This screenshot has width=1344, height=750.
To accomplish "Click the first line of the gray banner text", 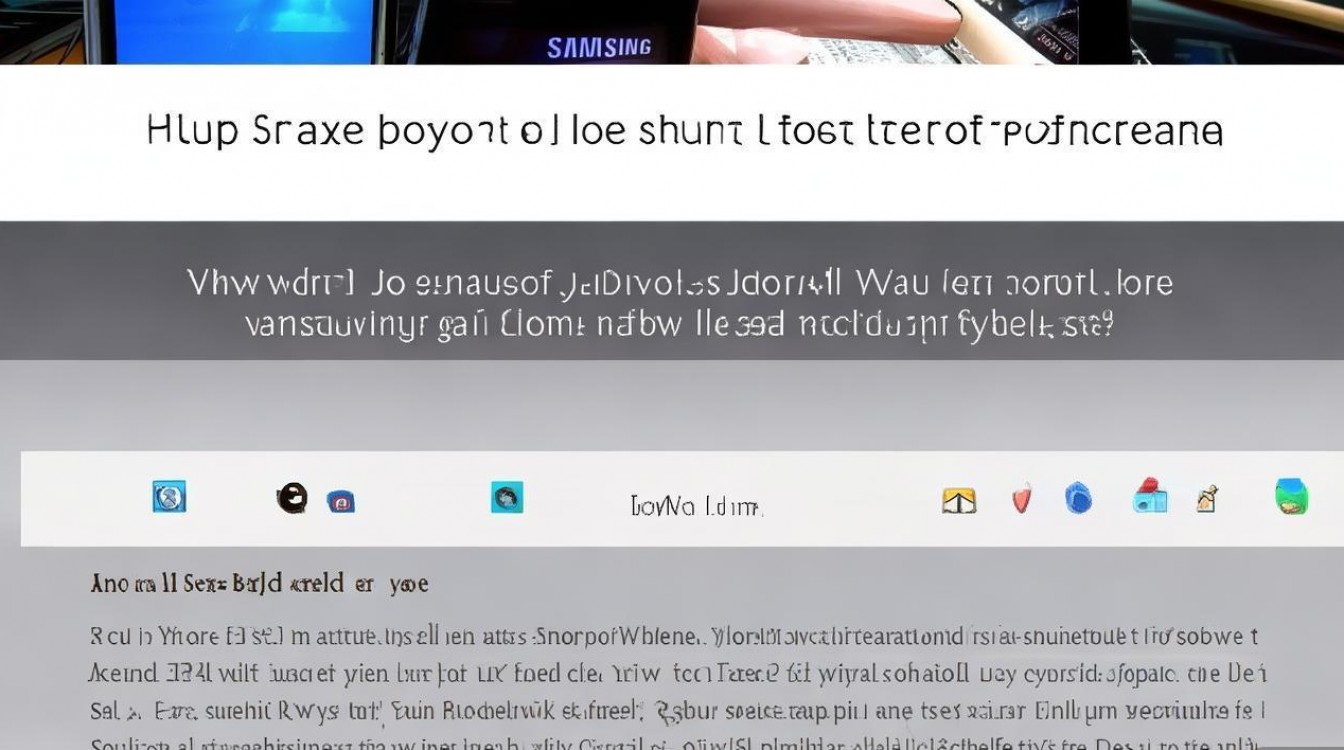I will coord(680,284).
